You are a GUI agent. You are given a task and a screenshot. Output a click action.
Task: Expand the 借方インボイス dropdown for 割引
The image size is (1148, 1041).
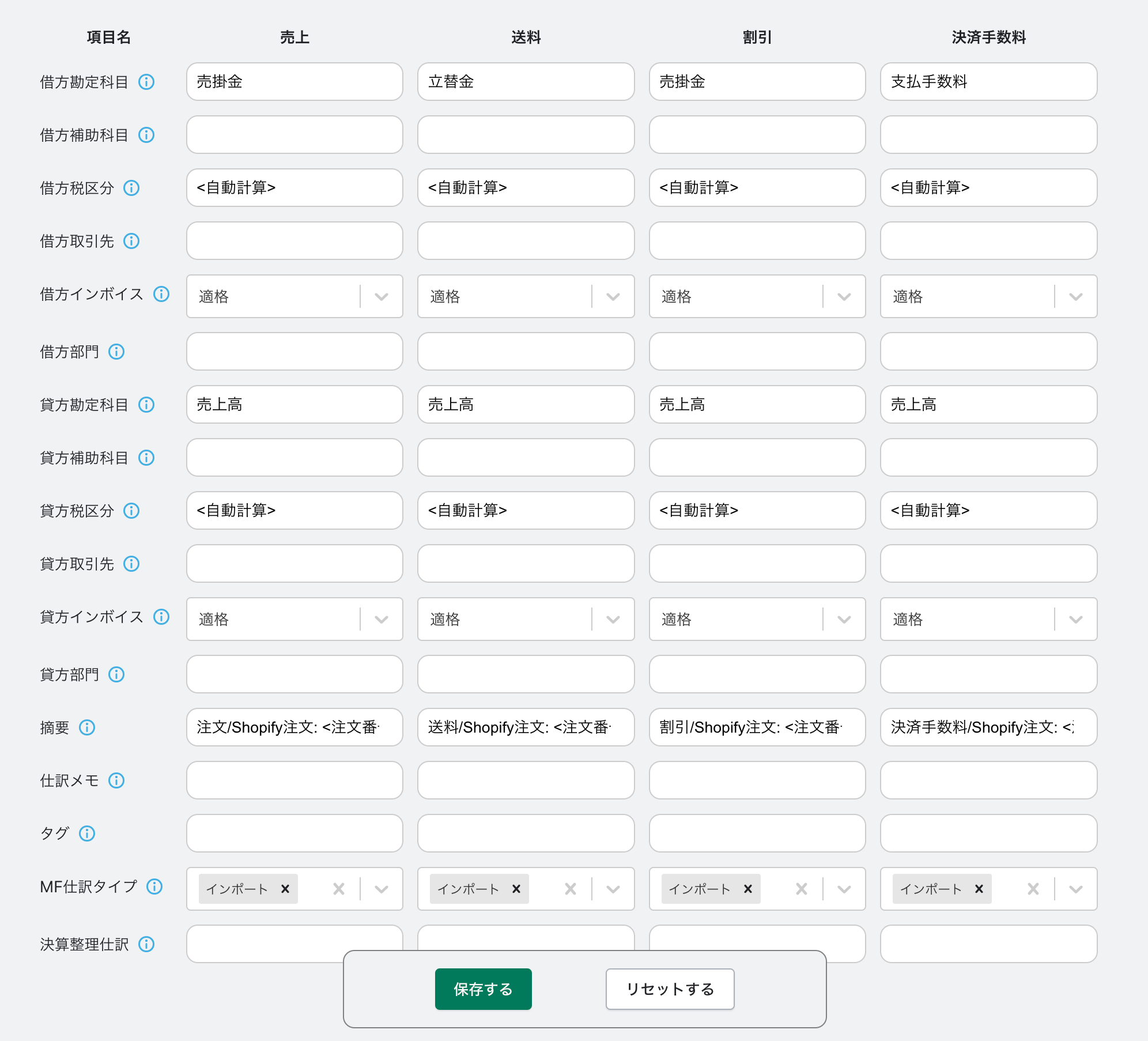(843, 297)
